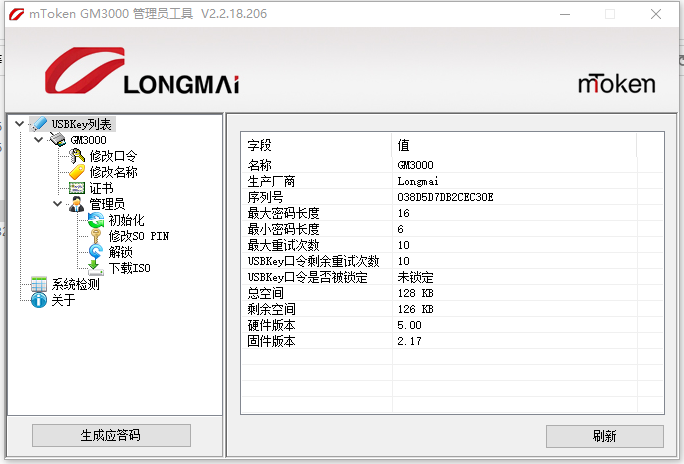Image resolution: width=684 pixels, height=464 pixels.
Task: Click the 下载ISO green download icon
Action: click(x=96, y=268)
